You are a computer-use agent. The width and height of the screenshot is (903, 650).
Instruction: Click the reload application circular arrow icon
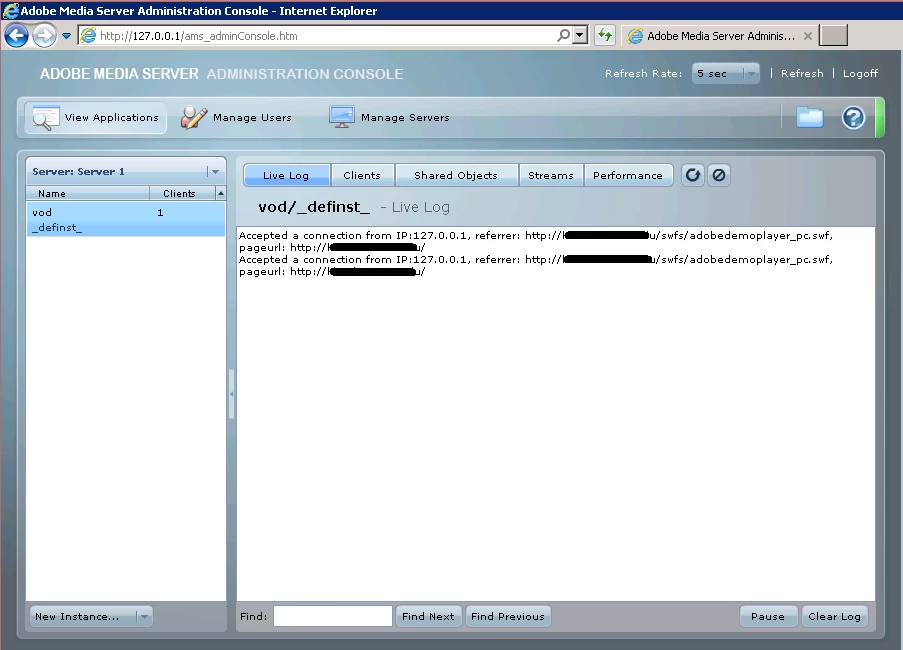(693, 175)
